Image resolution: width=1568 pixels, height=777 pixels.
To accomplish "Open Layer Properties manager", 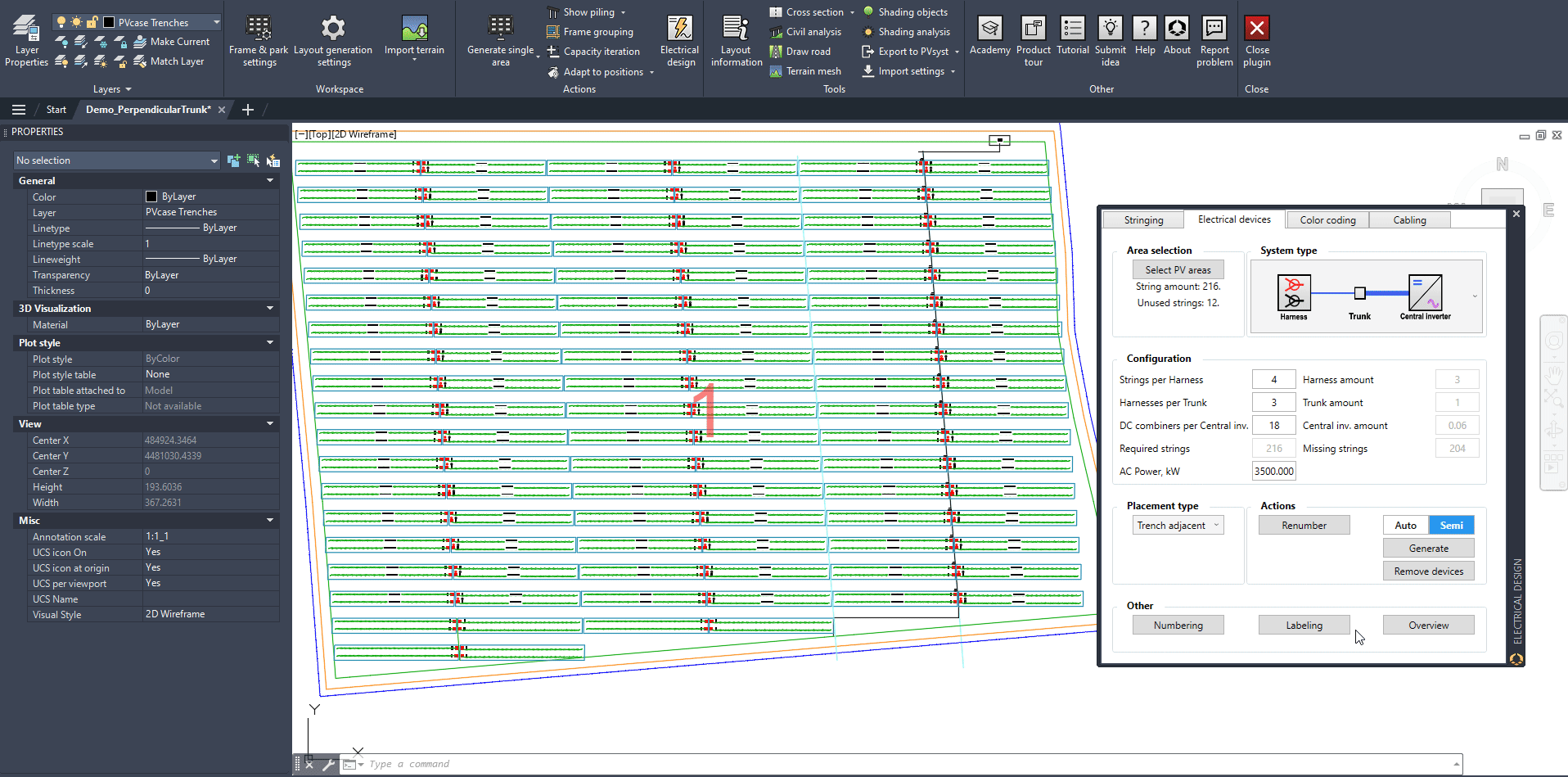I will coord(26,29).
